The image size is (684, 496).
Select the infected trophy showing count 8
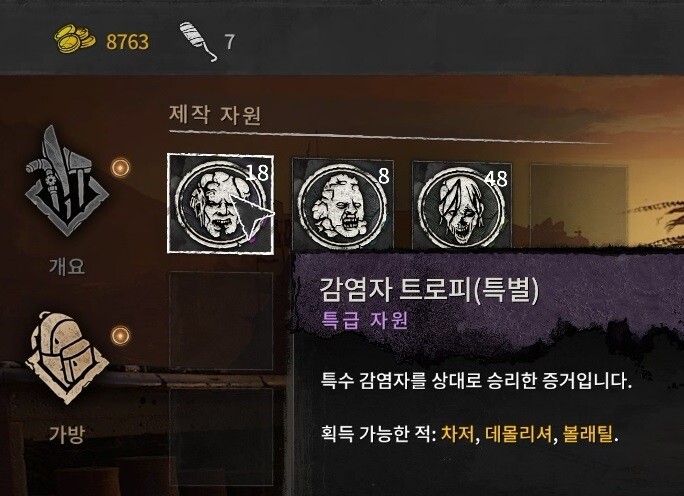pos(343,204)
